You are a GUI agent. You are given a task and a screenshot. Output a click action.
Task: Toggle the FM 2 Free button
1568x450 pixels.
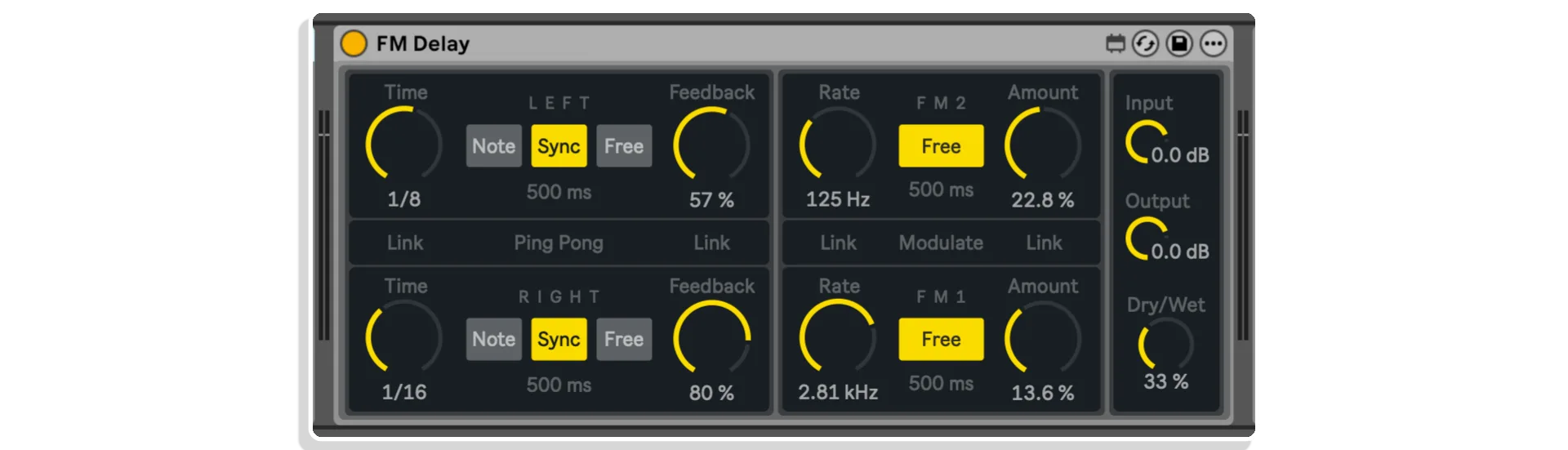point(941,146)
